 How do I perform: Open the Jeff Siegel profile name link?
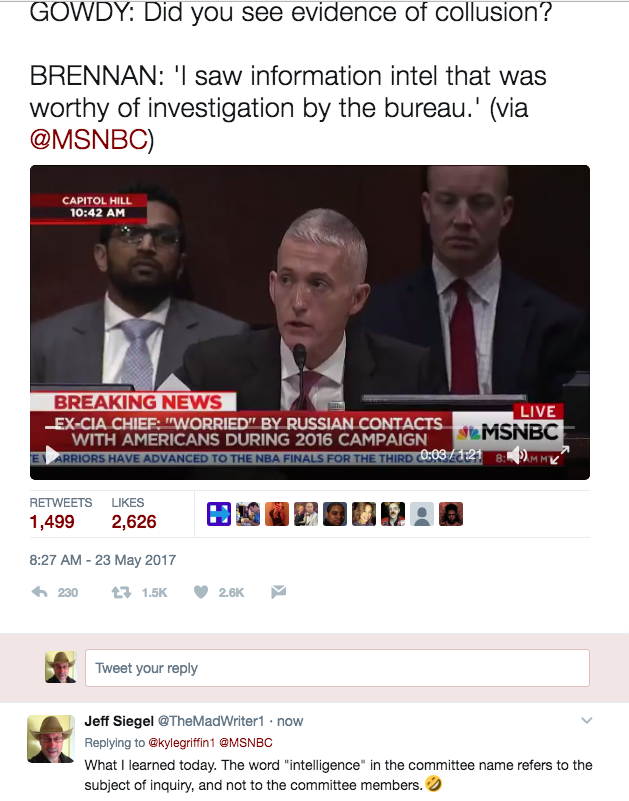(x=119, y=721)
